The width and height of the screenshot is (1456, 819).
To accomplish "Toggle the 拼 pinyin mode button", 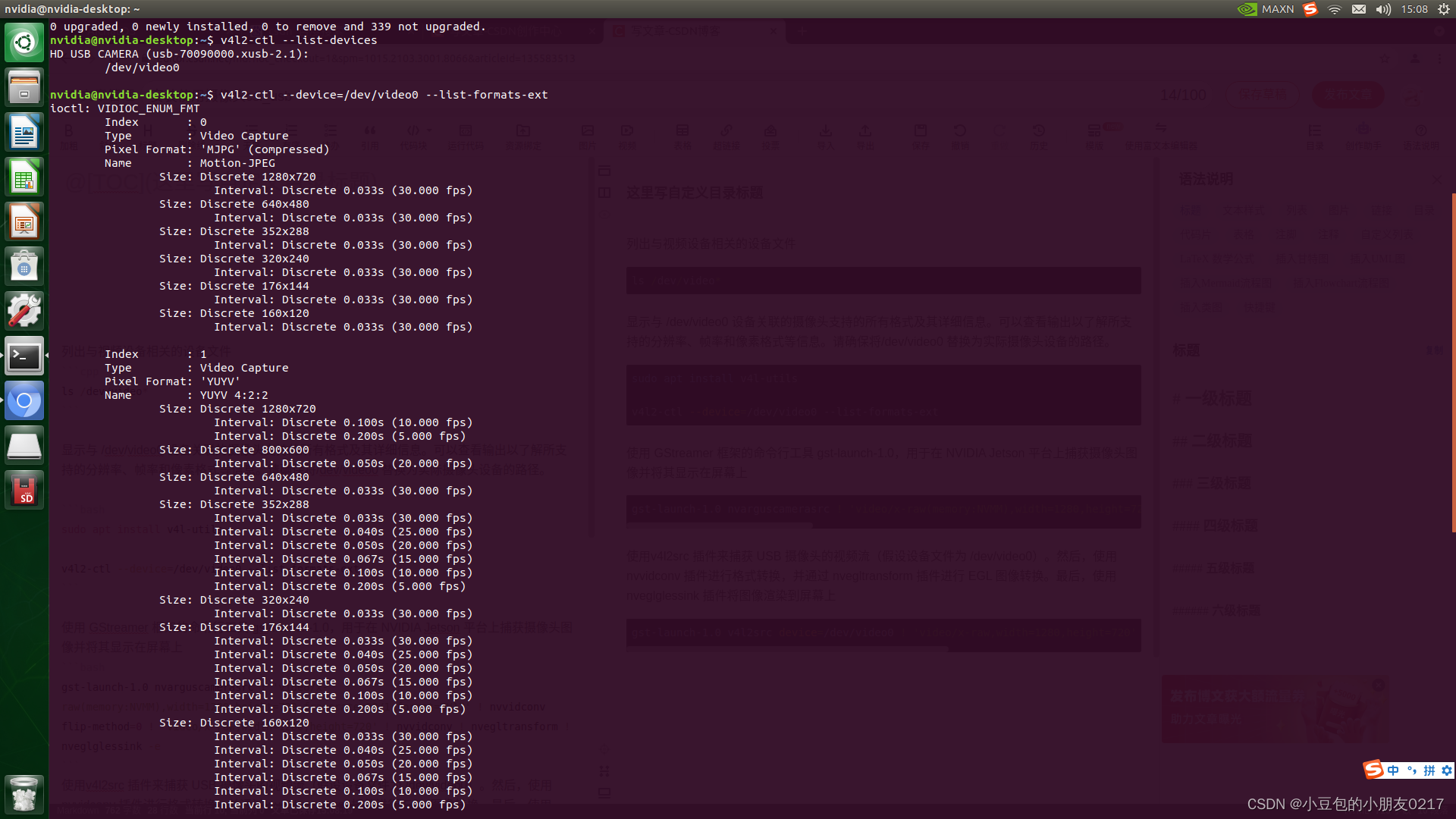I will [1429, 770].
